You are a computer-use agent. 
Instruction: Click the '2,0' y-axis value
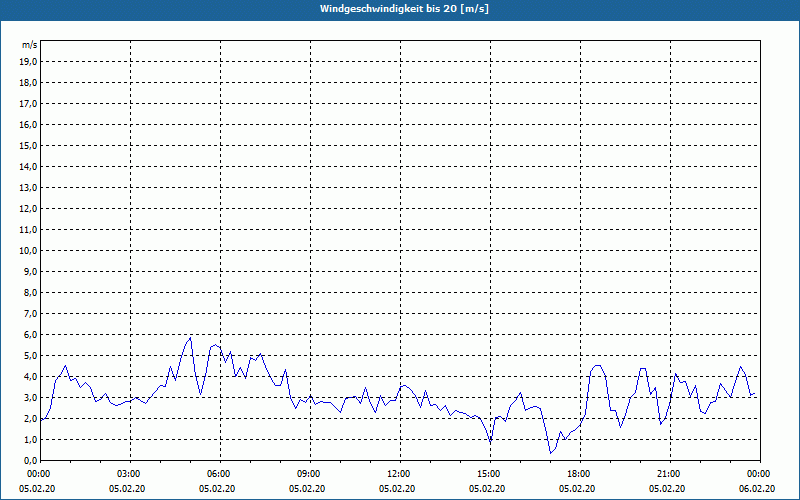[30, 418]
